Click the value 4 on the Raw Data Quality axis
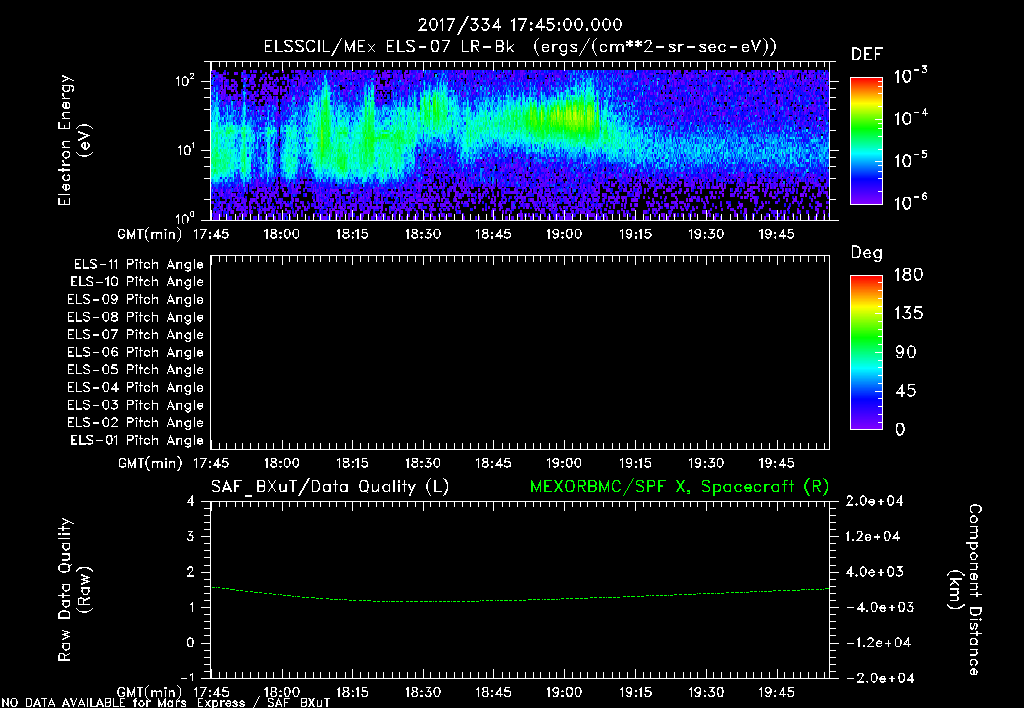This screenshot has width=1024, height=708. coord(191,502)
